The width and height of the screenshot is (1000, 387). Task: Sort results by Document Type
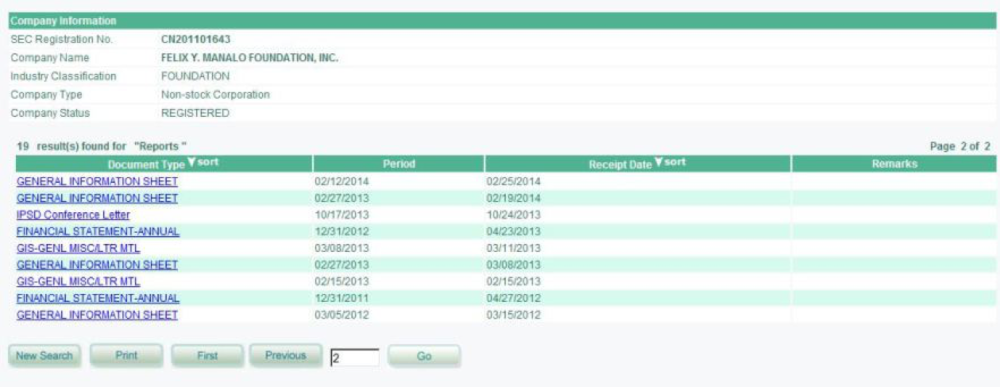(x=203, y=163)
